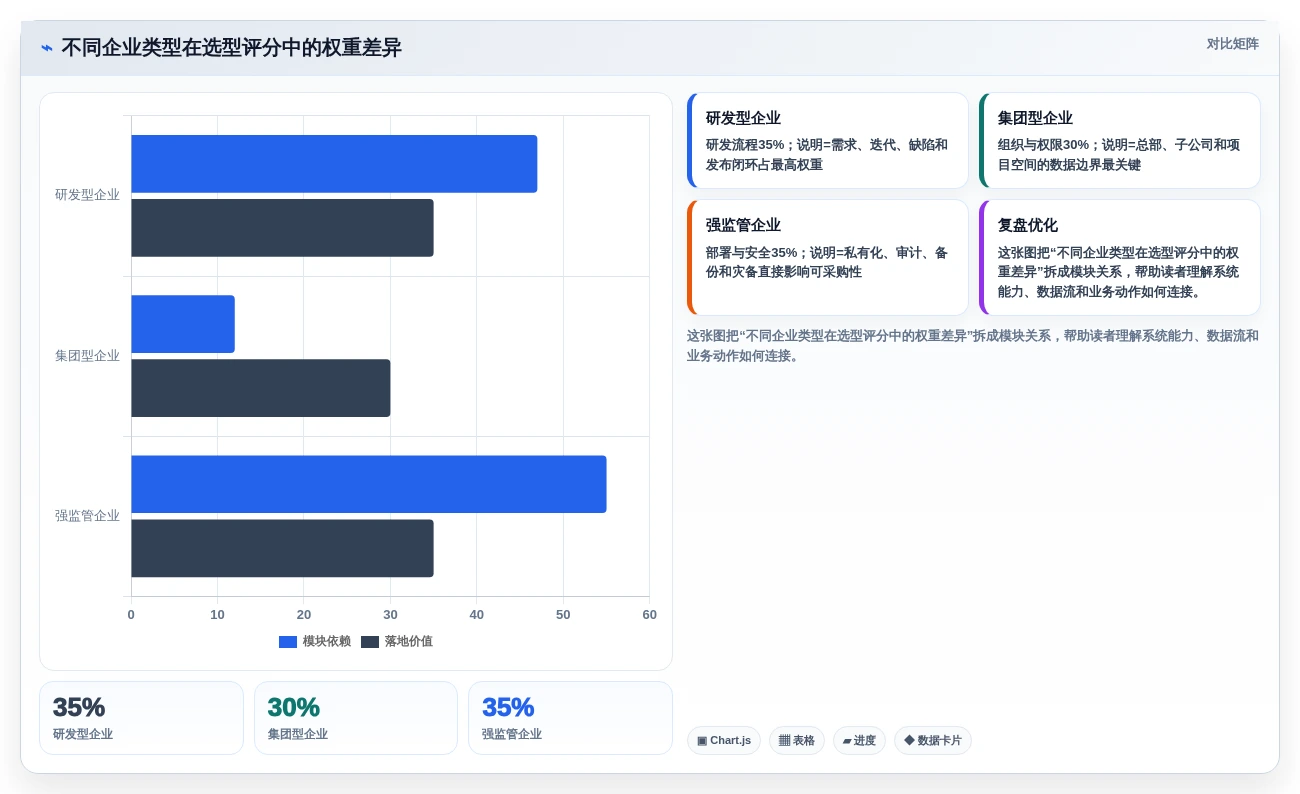
Task: Click the Chart.js tag chip
Action: tap(724, 741)
